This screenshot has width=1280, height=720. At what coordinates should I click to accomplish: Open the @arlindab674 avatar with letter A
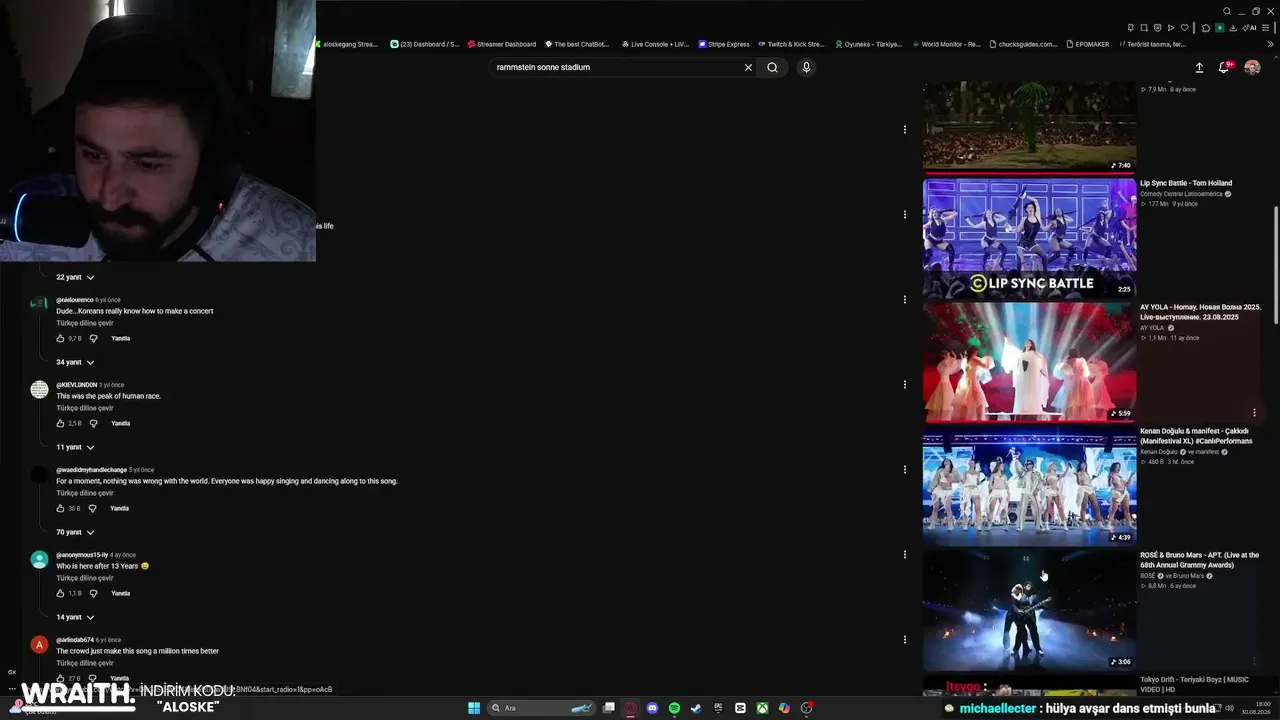[x=39, y=644]
